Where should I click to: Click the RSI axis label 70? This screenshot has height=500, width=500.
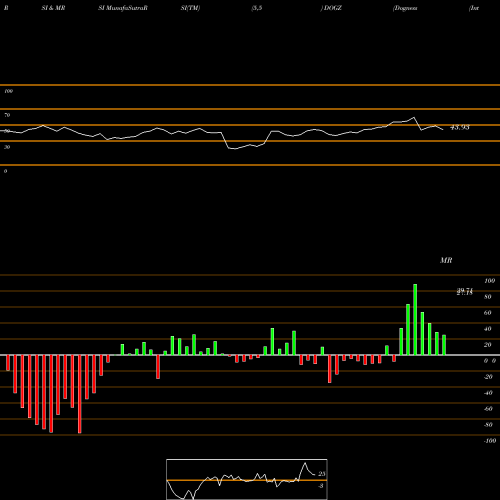pos(7,115)
